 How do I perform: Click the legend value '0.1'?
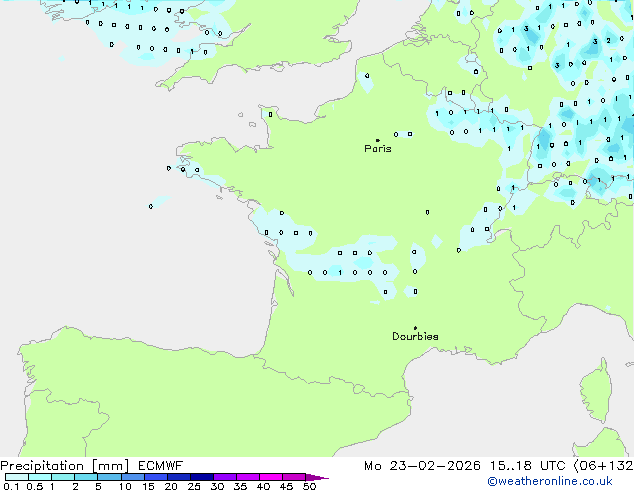point(11,486)
